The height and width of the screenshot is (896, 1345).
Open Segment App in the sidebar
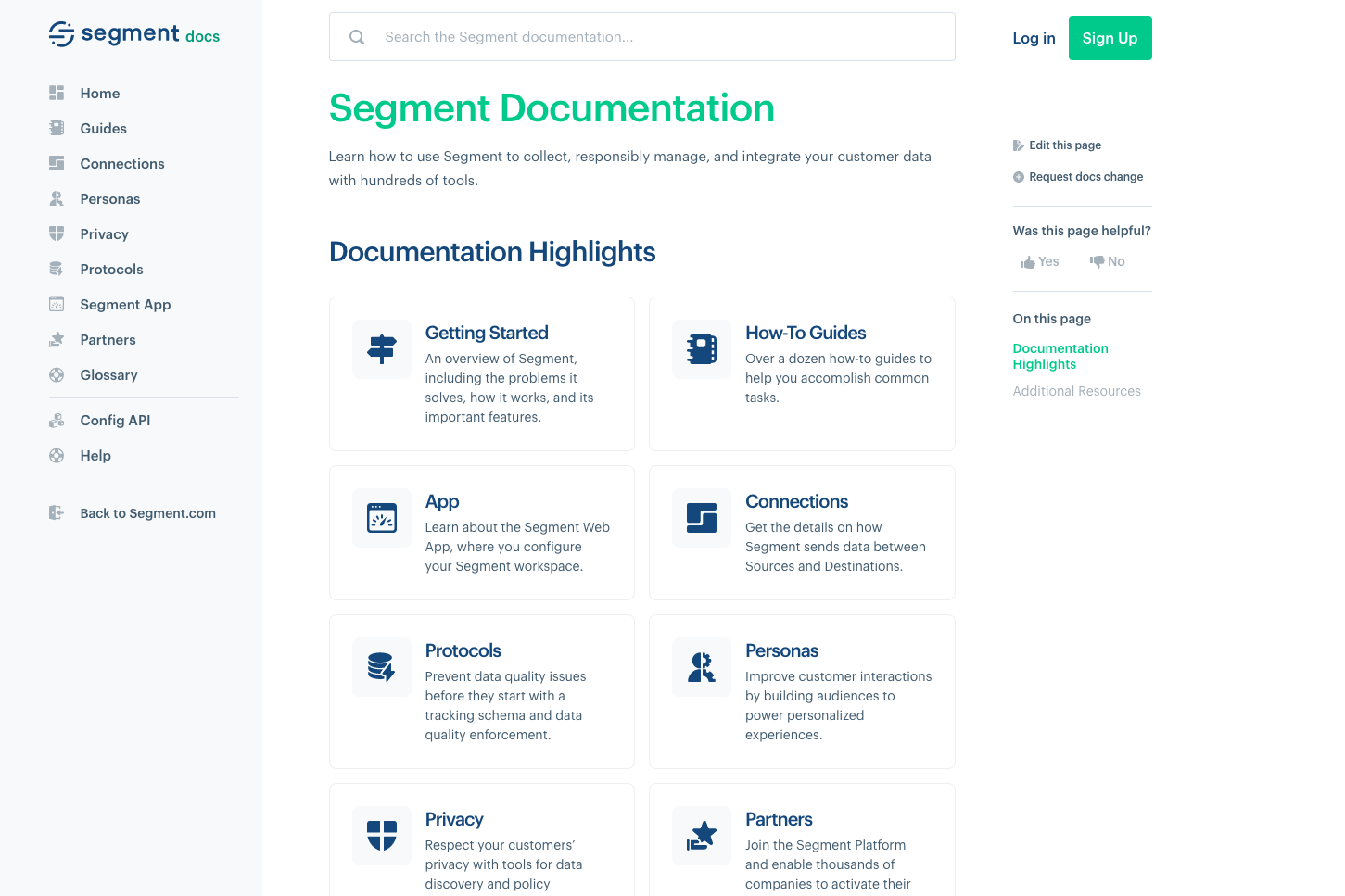pyautogui.click(x=126, y=304)
